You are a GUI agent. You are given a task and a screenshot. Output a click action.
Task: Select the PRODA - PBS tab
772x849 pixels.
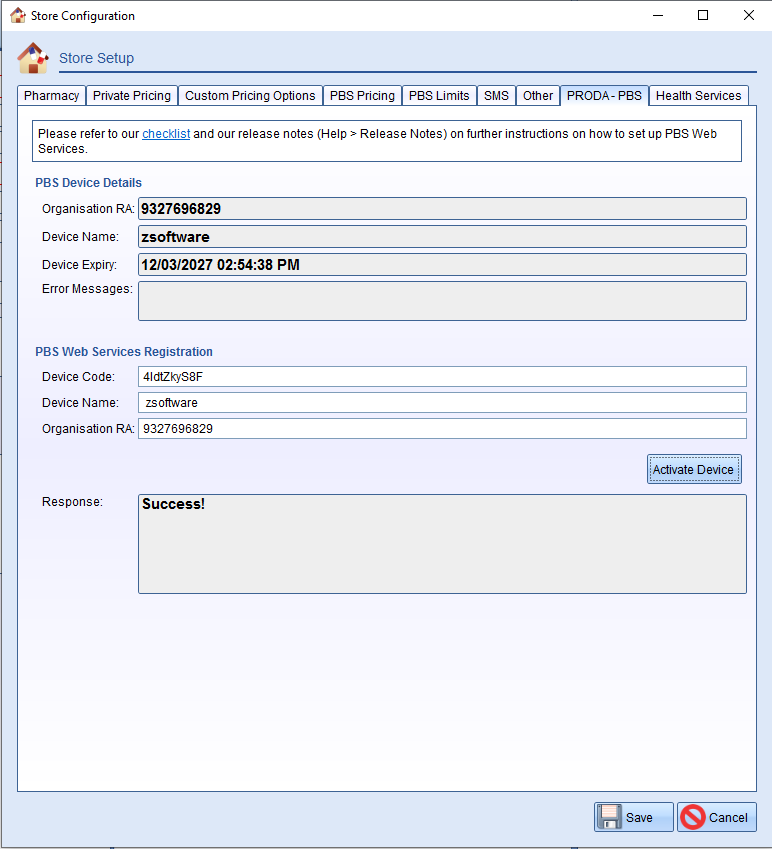point(604,96)
